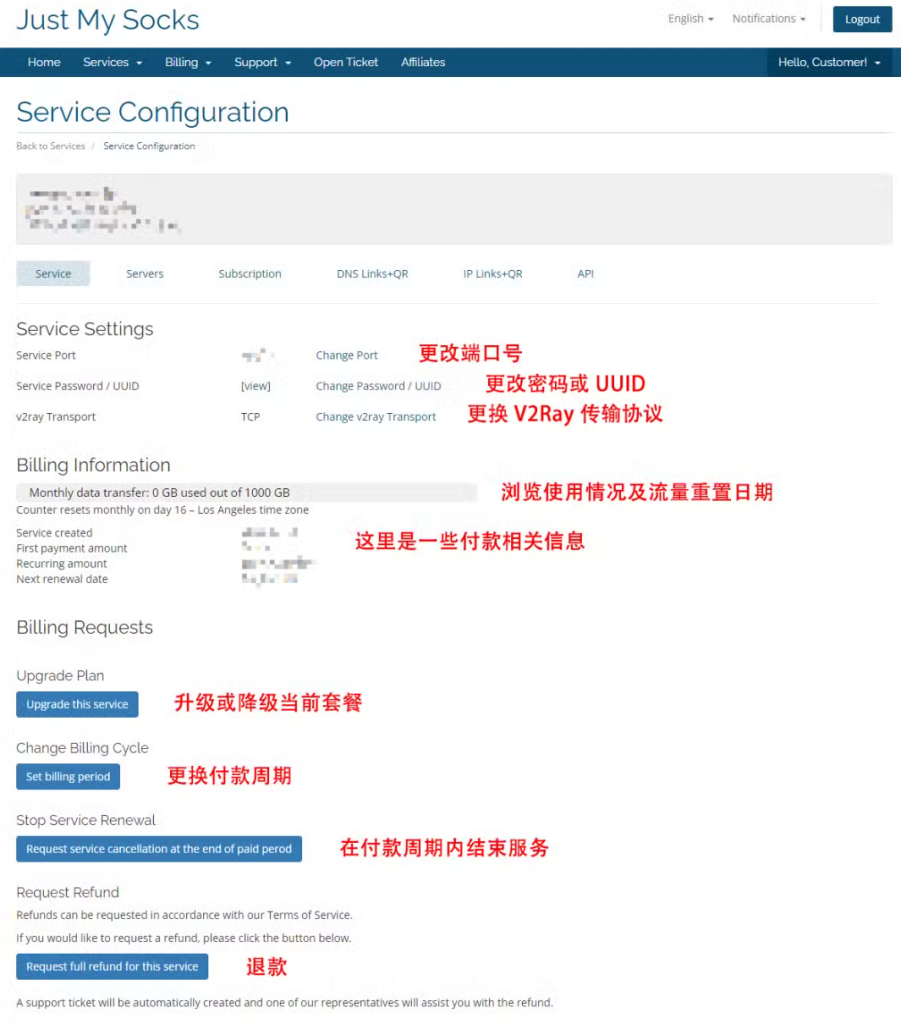Viewport: 901px width, 1024px height.
Task: Click the Change Port link
Action: pos(347,355)
